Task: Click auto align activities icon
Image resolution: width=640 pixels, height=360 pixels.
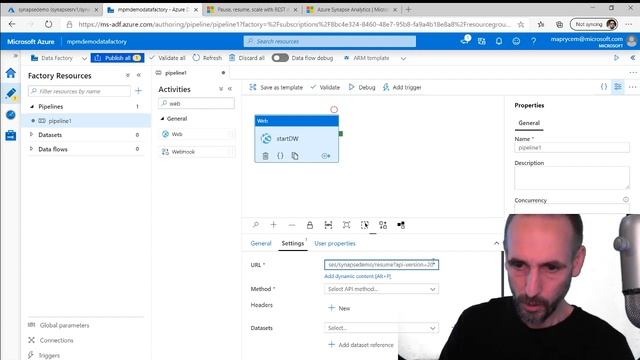Action: (383, 225)
